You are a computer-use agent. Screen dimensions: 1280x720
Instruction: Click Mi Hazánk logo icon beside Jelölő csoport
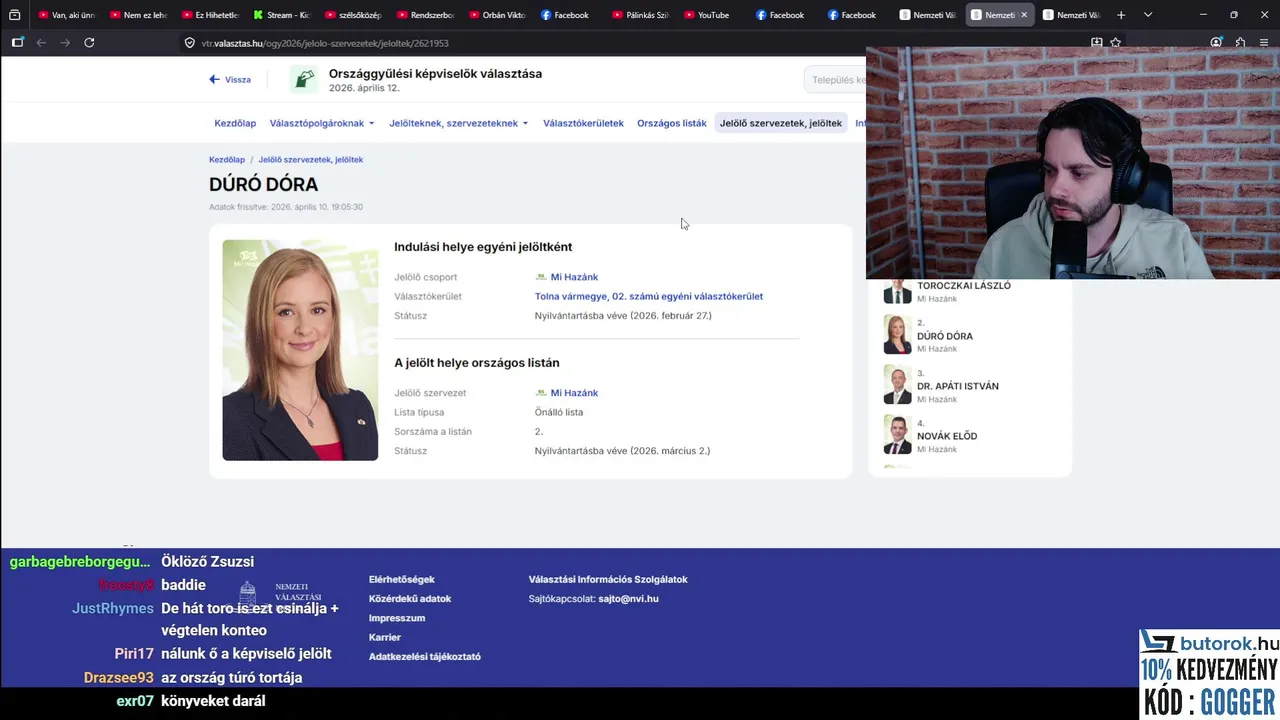pos(541,277)
